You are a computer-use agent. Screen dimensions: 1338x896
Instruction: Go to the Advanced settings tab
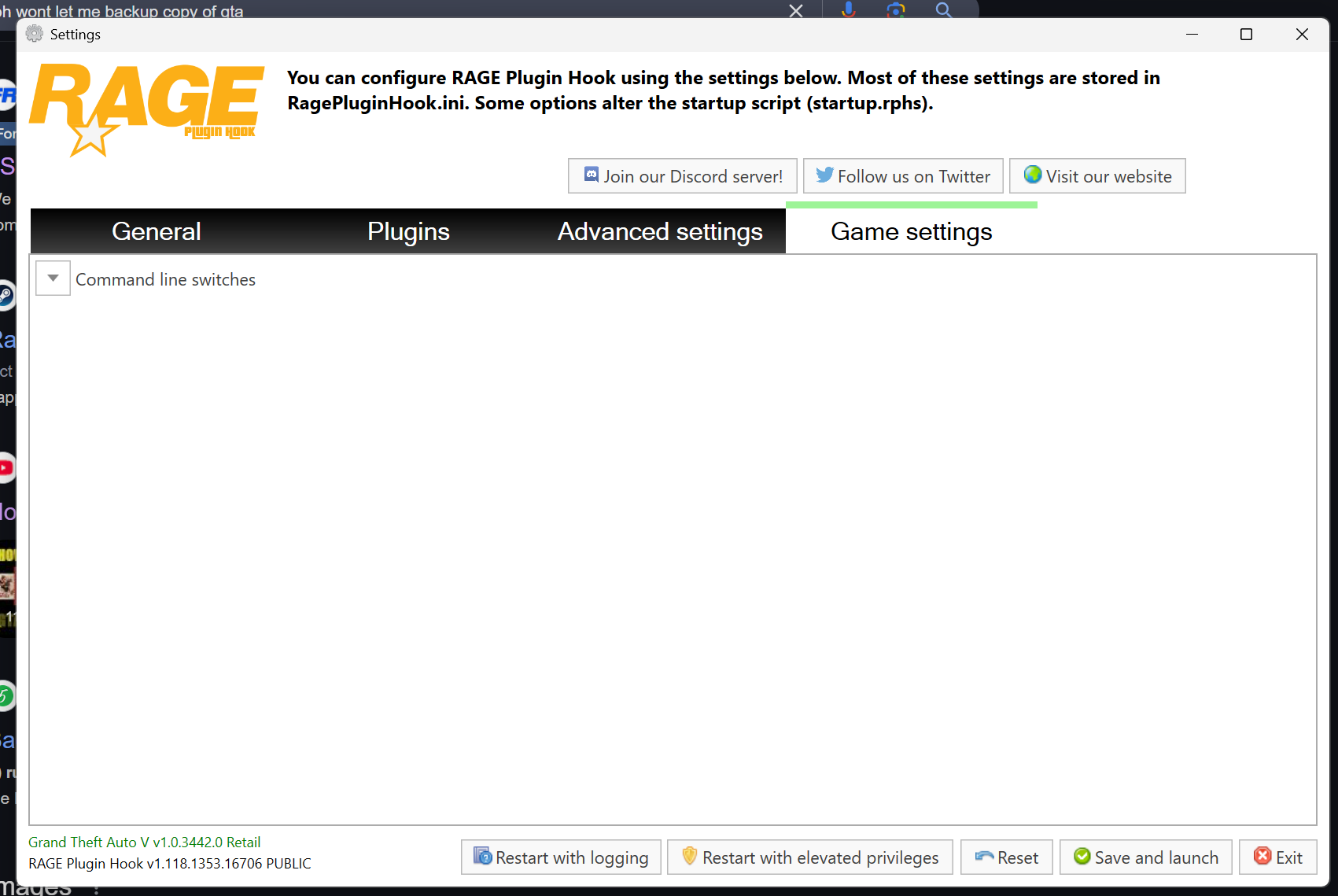pyautogui.click(x=660, y=231)
